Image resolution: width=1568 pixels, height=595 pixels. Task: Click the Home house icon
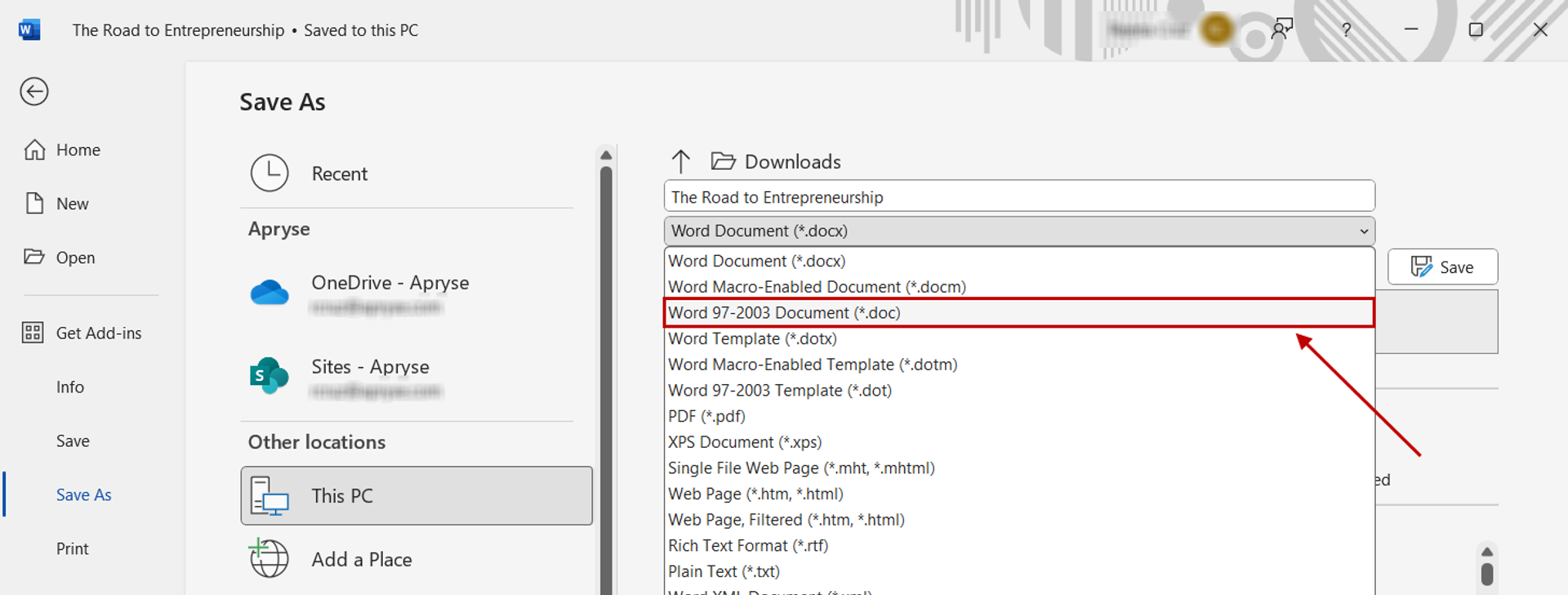point(34,150)
